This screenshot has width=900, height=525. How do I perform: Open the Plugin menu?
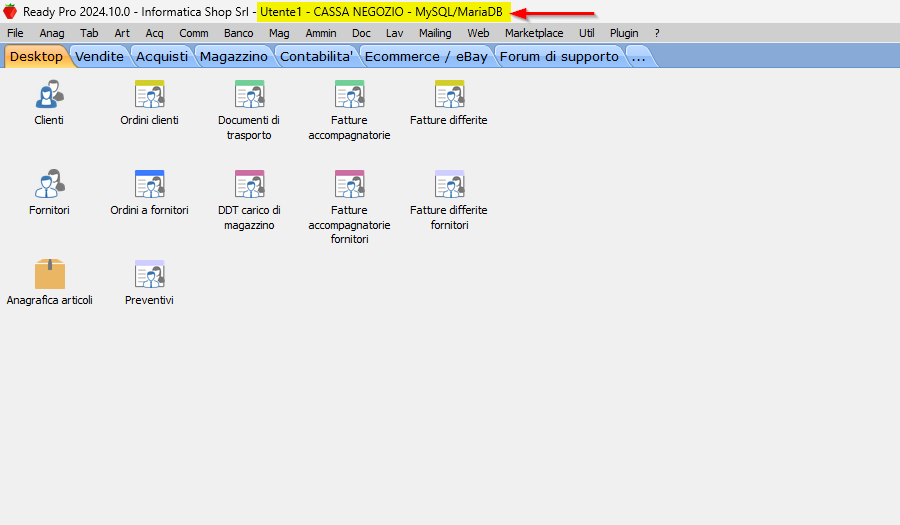[x=624, y=33]
